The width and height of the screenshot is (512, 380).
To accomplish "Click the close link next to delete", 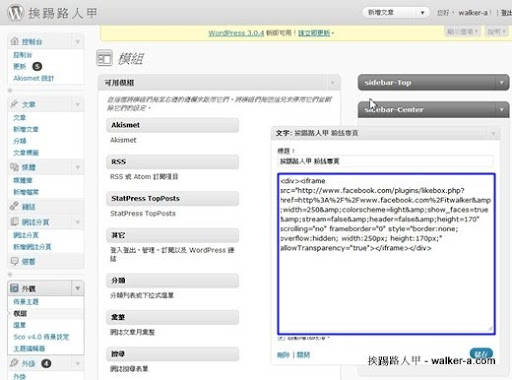I will click(x=303, y=355).
